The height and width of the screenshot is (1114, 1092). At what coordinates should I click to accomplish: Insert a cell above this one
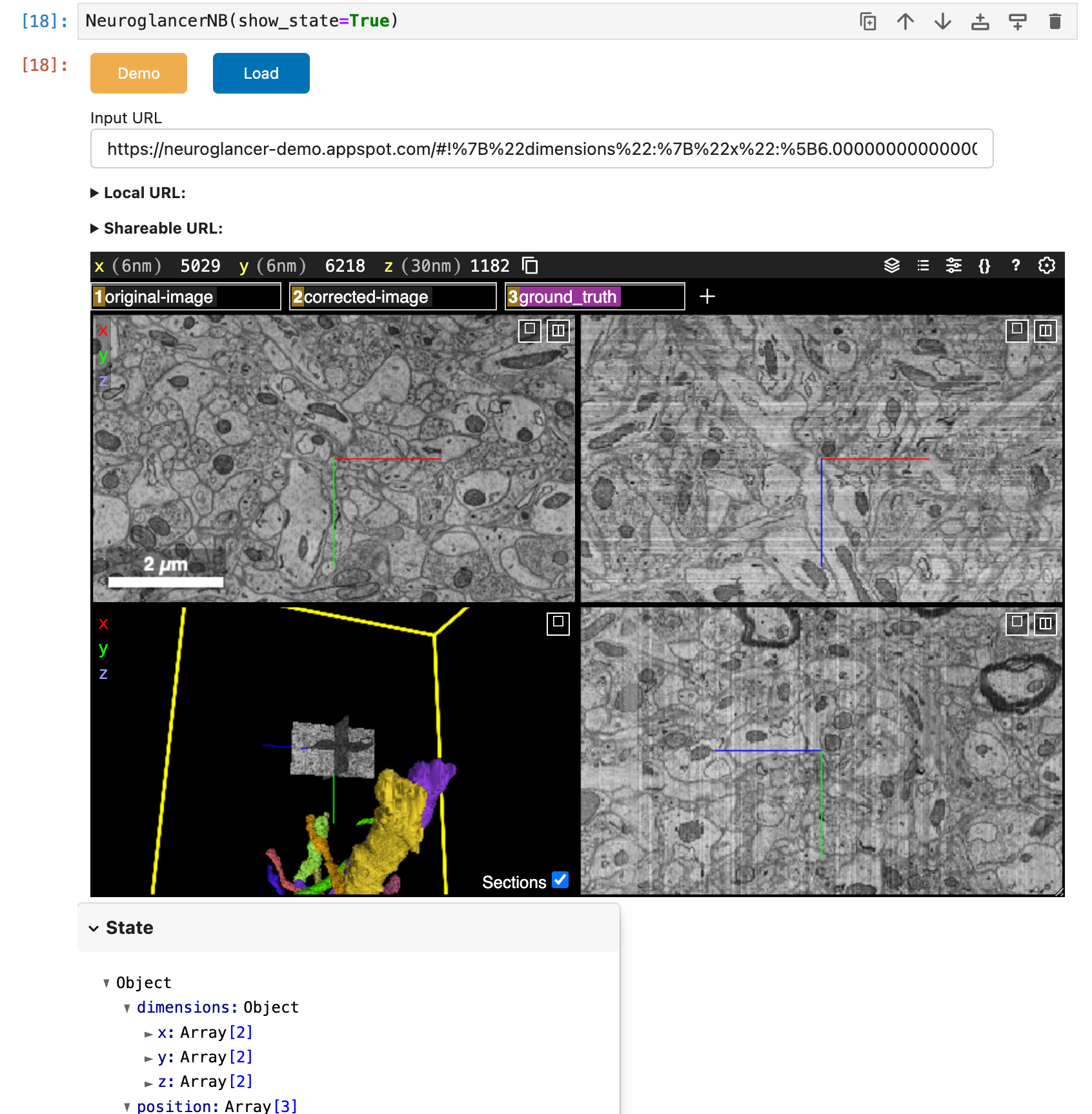point(980,21)
